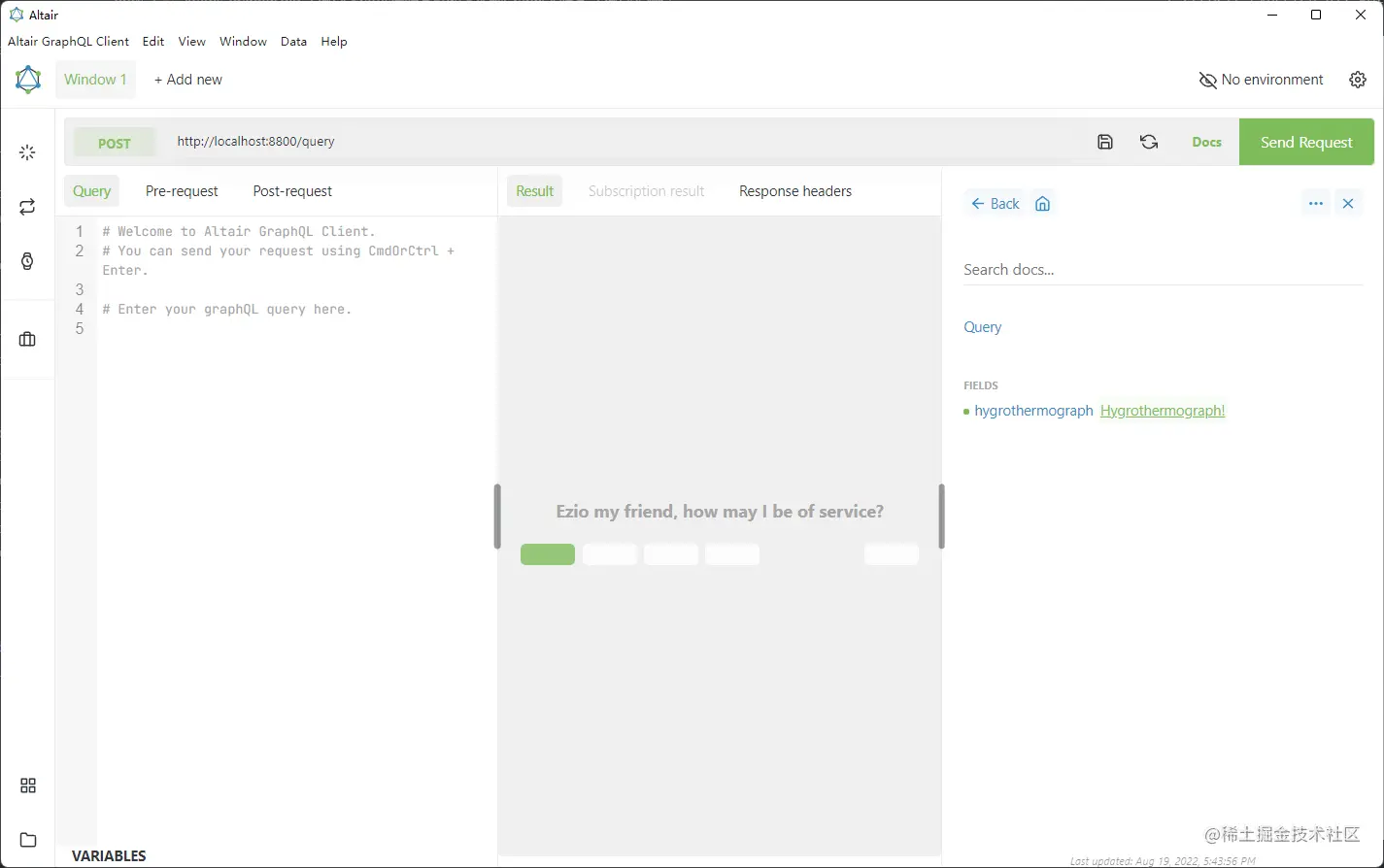The width and height of the screenshot is (1384, 868).
Task: Select the Subscription result tab
Action: tap(646, 190)
